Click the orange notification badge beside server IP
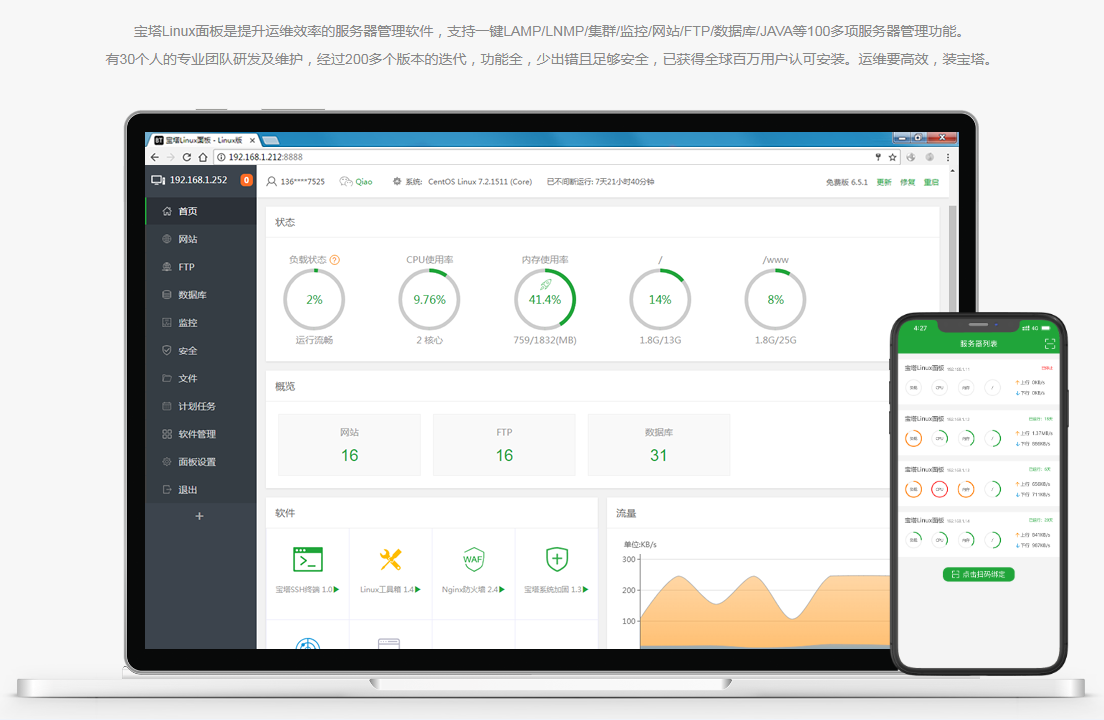The image size is (1104, 720). 246,181
